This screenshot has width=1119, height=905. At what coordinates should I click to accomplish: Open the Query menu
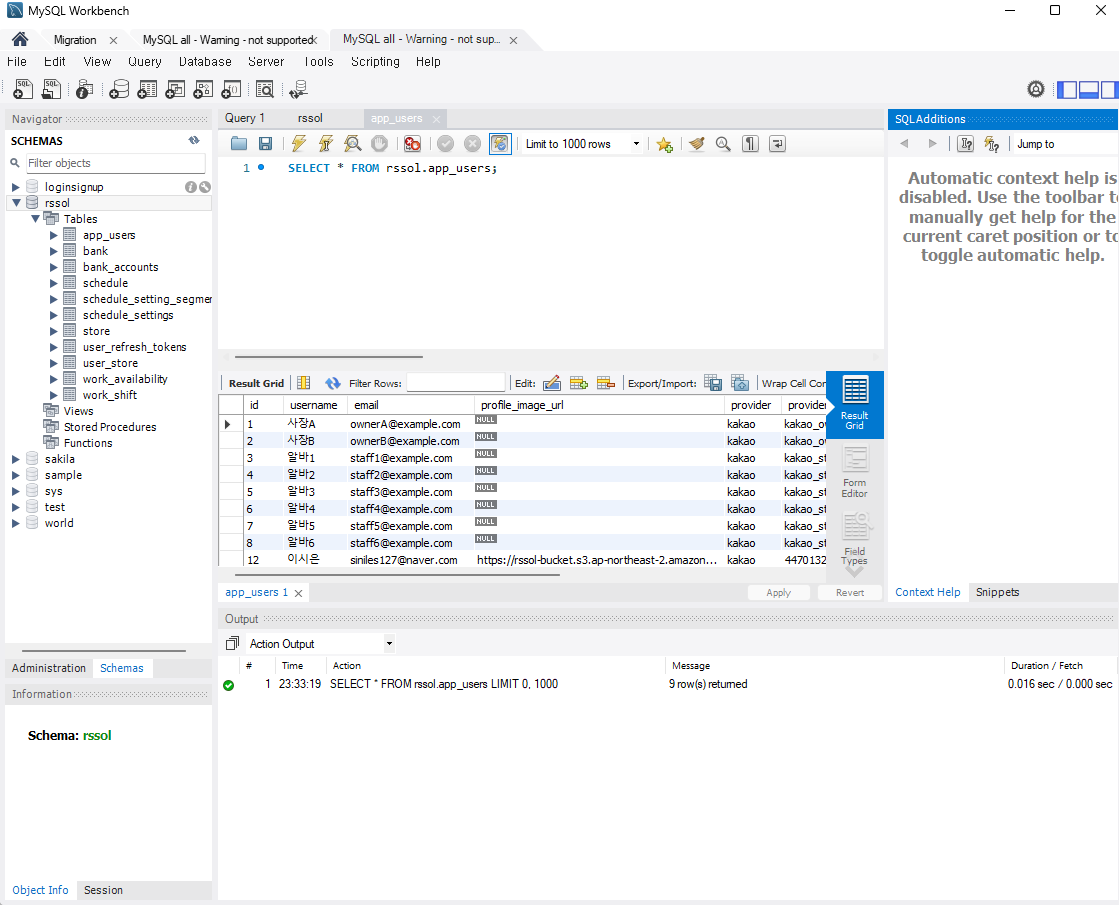(145, 61)
